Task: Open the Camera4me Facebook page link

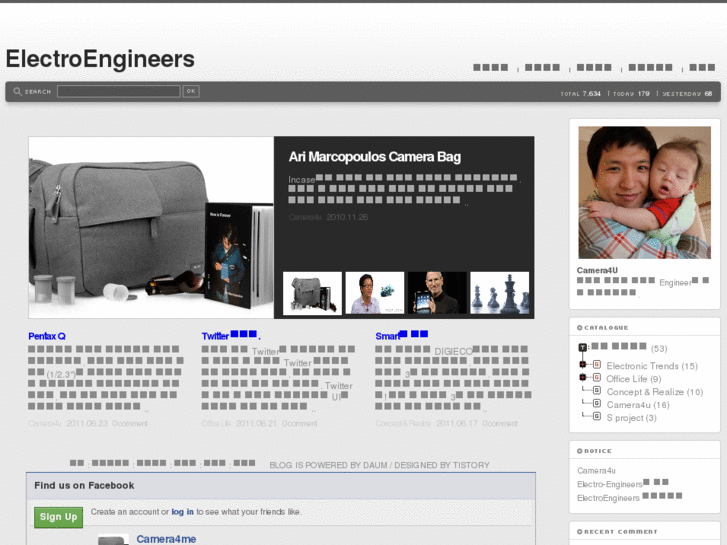Action: pyautogui.click(x=166, y=539)
